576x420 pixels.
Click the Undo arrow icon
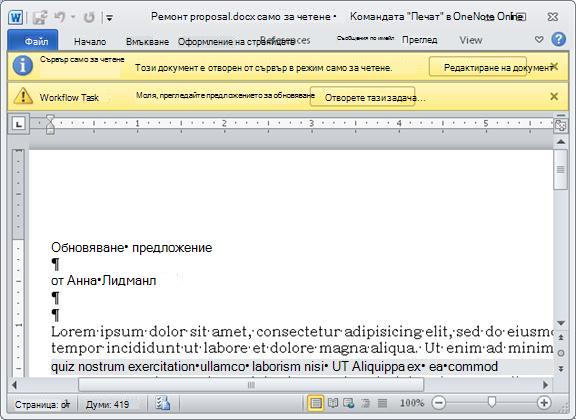[x=60, y=17]
